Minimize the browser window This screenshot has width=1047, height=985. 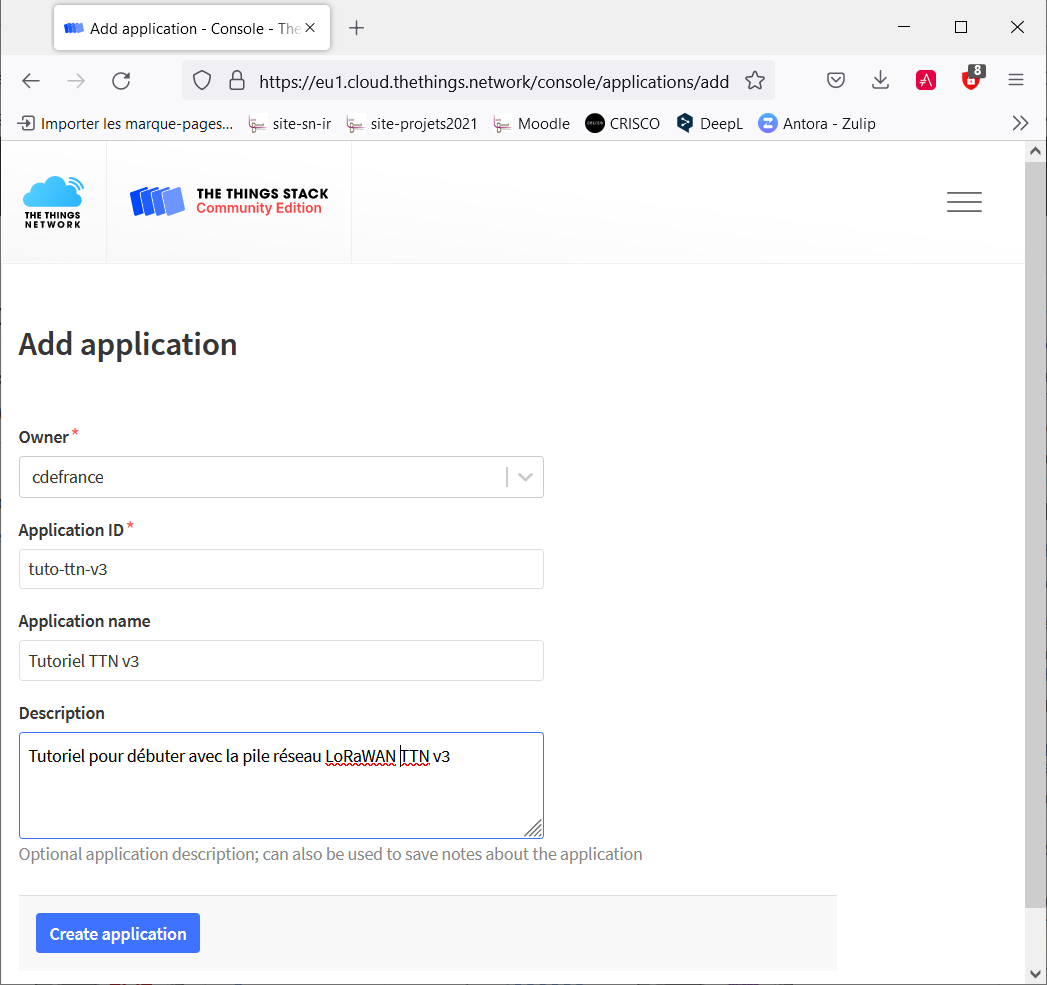pos(904,27)
